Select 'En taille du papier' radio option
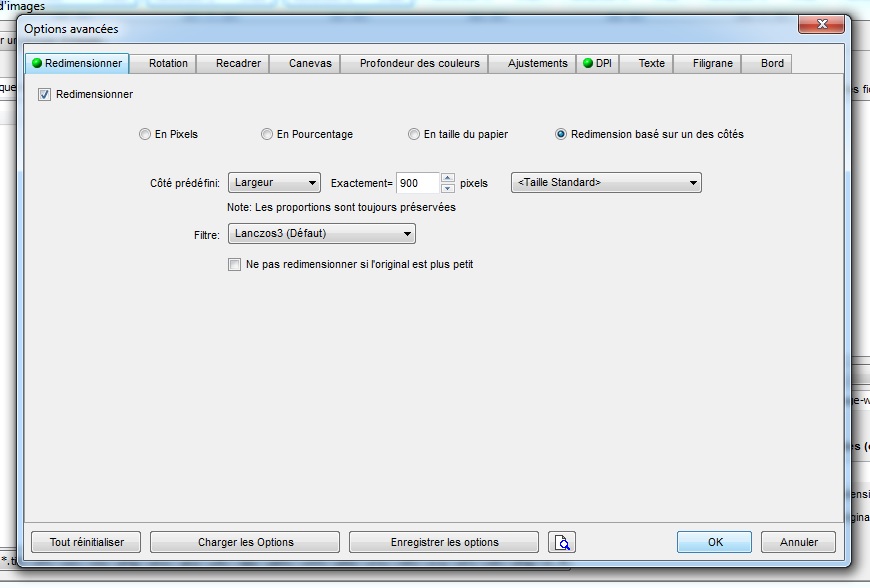The image size is (870, 588). click(414, 134)
